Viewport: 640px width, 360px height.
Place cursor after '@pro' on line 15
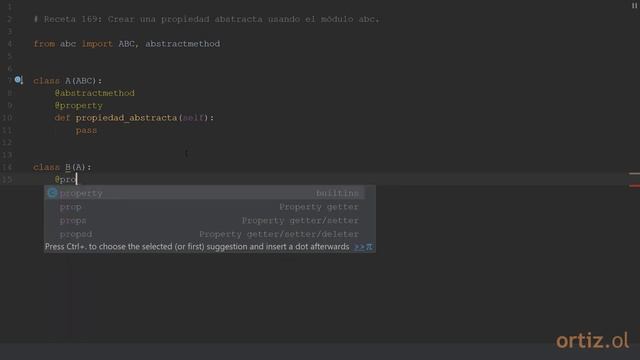tap(77, 179)
